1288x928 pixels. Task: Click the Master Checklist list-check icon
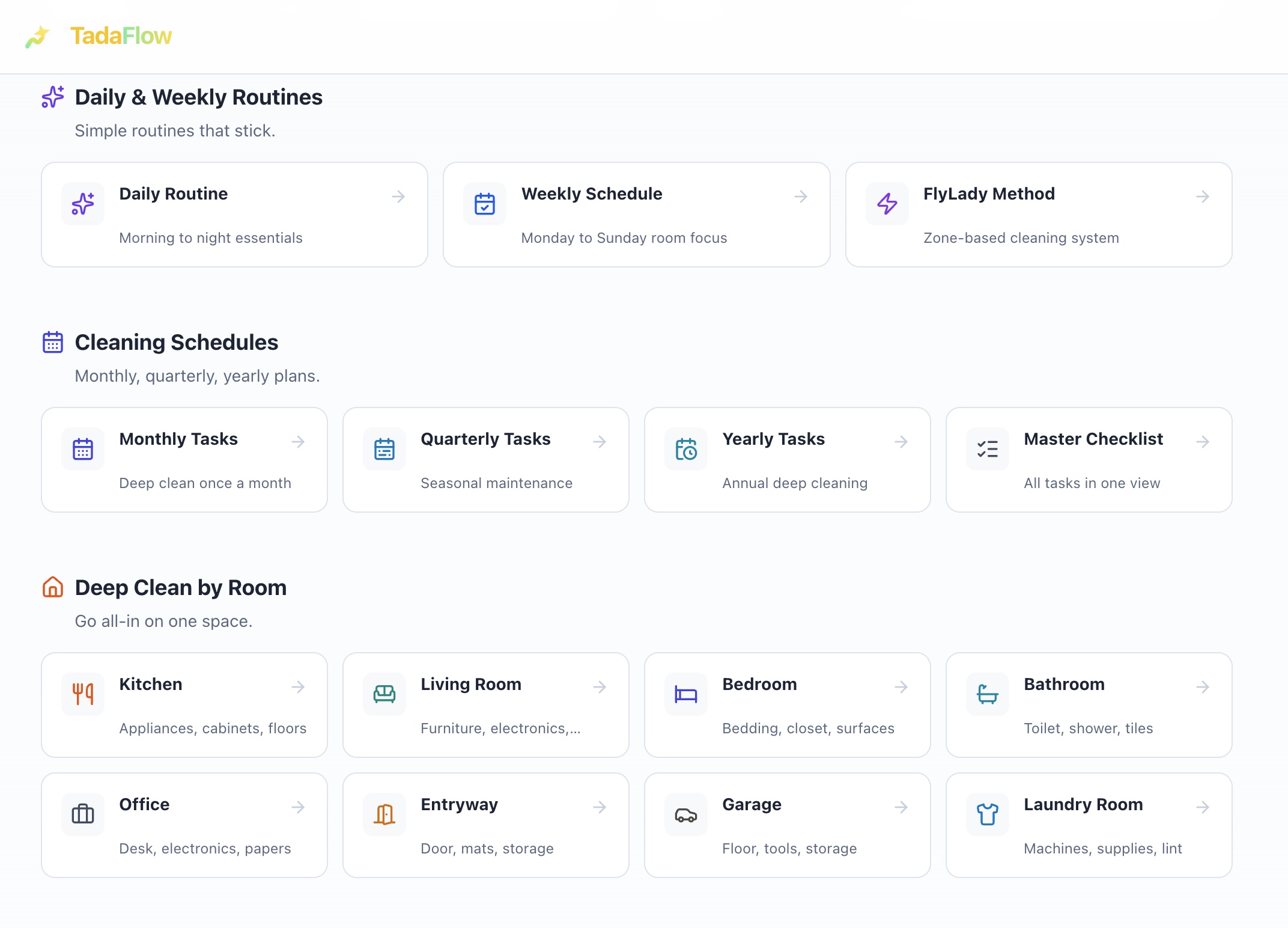tap(987, 449)
